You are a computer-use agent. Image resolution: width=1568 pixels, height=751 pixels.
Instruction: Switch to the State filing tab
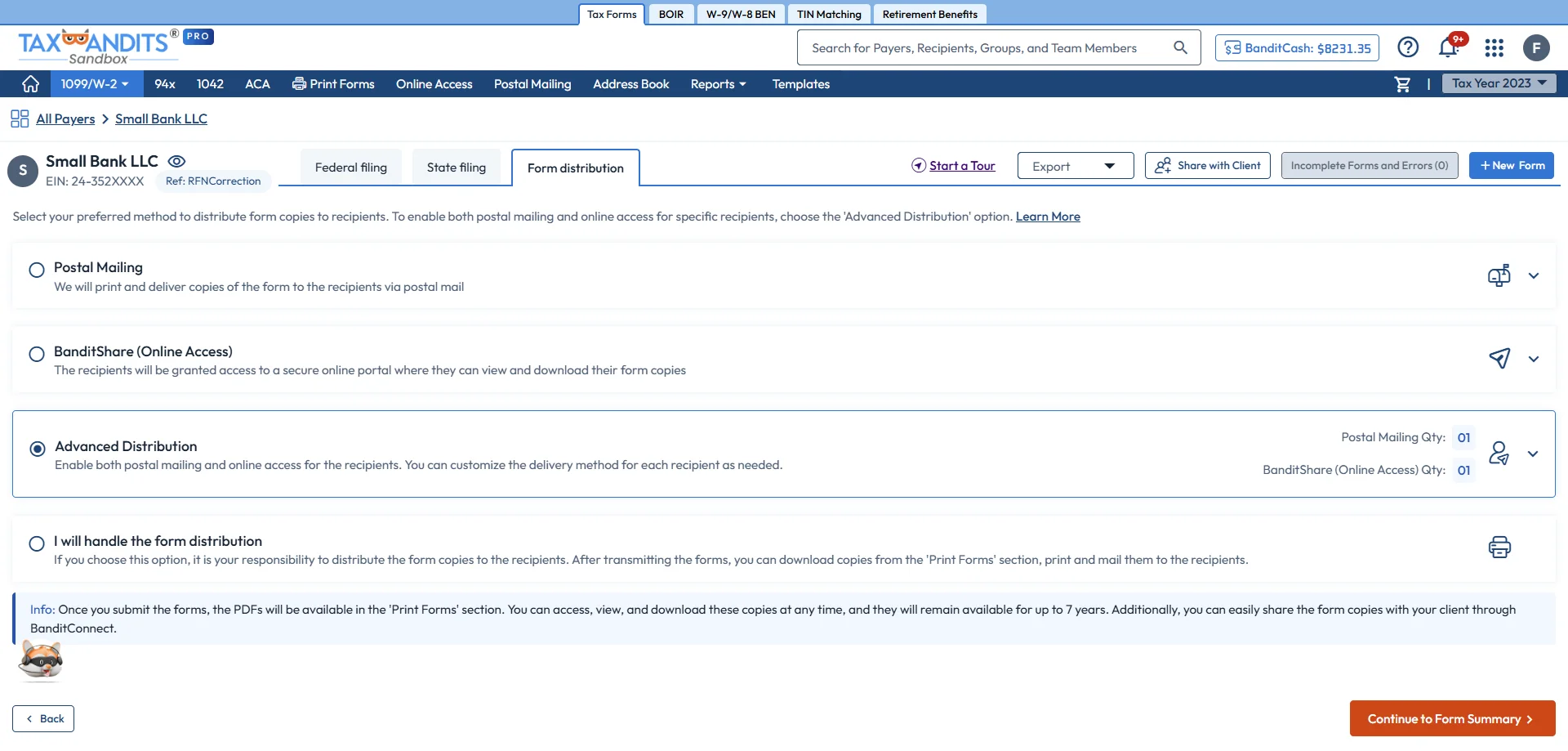click(457, 168)
